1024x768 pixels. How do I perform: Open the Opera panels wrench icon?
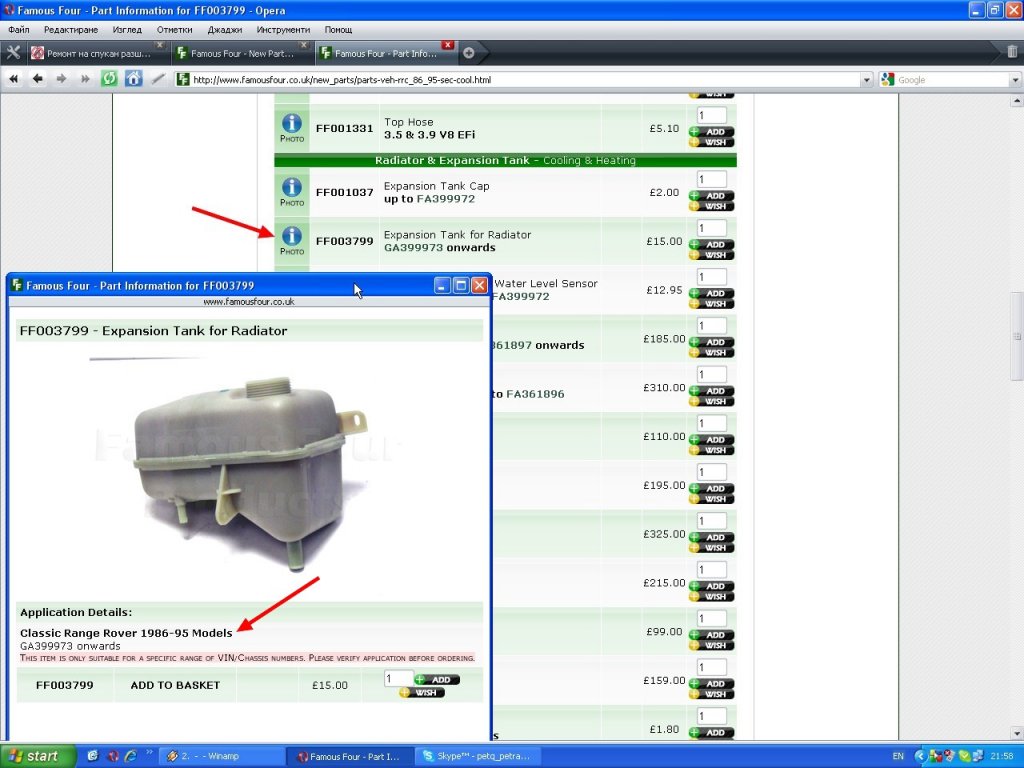click(x=13, y=53)
